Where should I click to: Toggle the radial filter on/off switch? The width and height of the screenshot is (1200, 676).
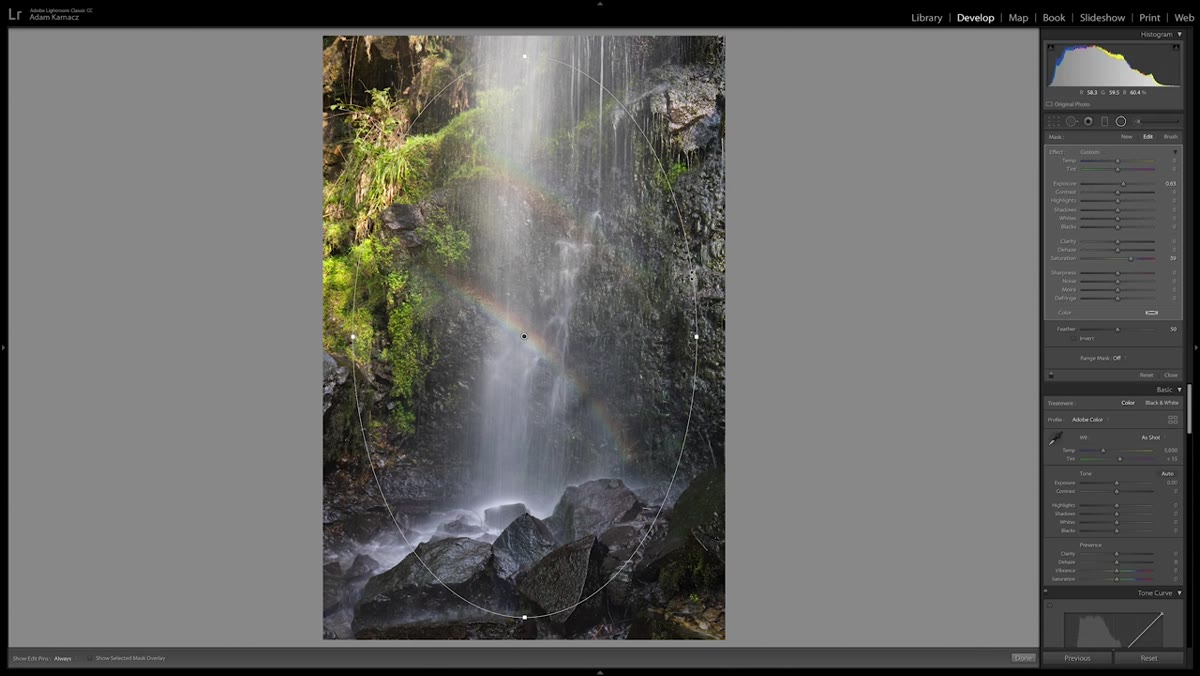pos(1050,375)
